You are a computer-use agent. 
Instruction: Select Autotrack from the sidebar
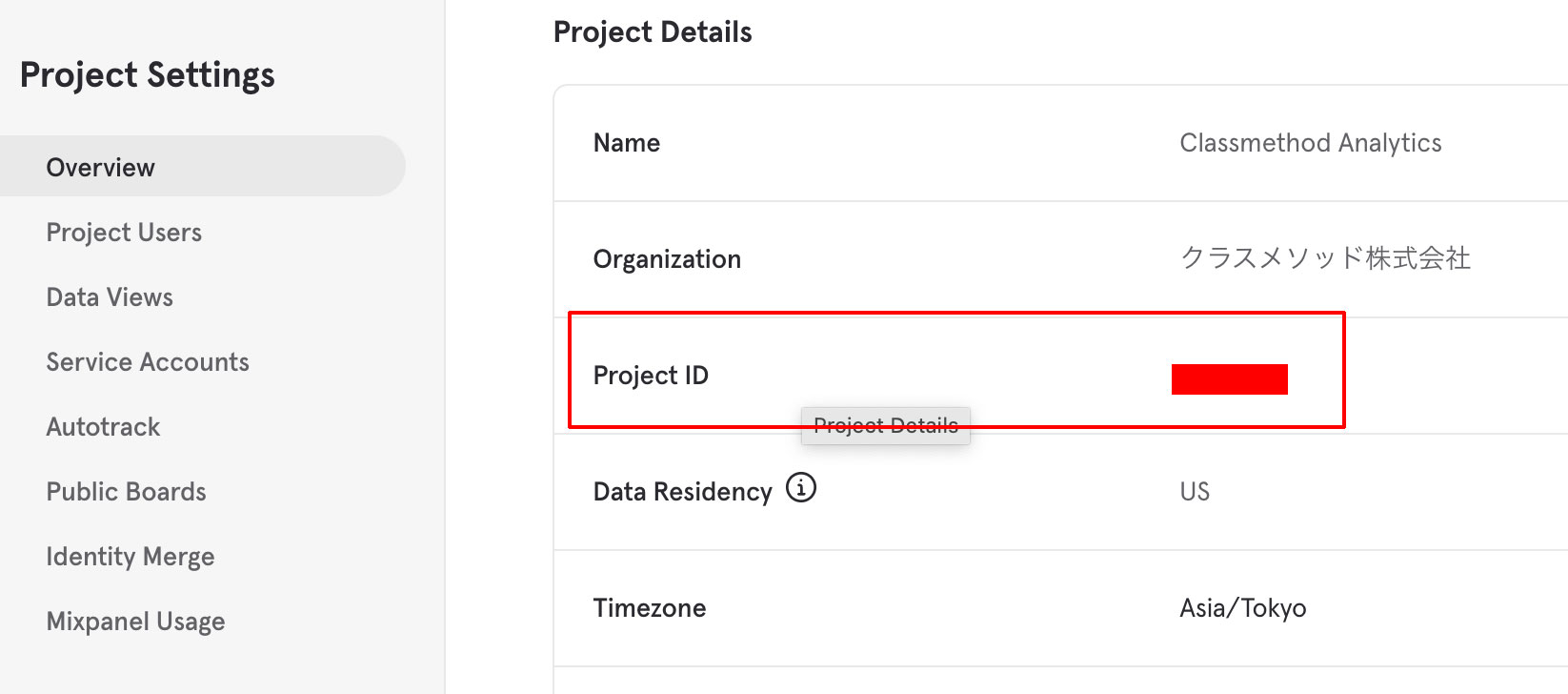(102, 426)
